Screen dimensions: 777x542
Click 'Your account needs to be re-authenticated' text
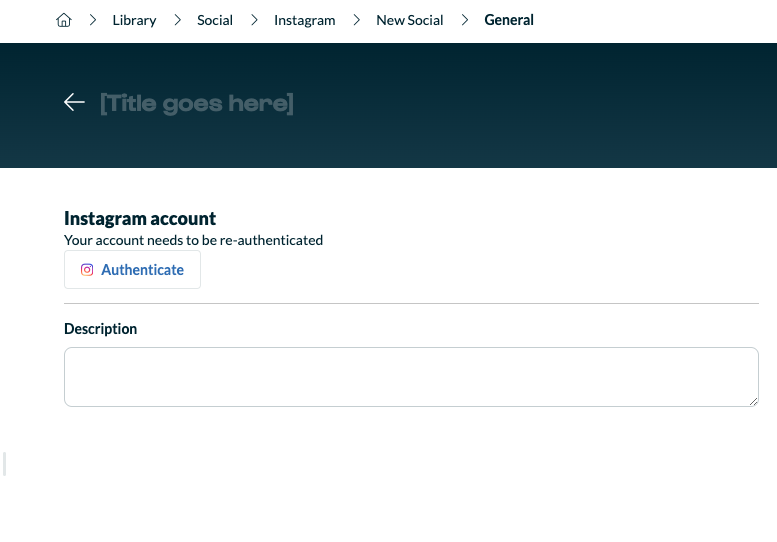193,240
